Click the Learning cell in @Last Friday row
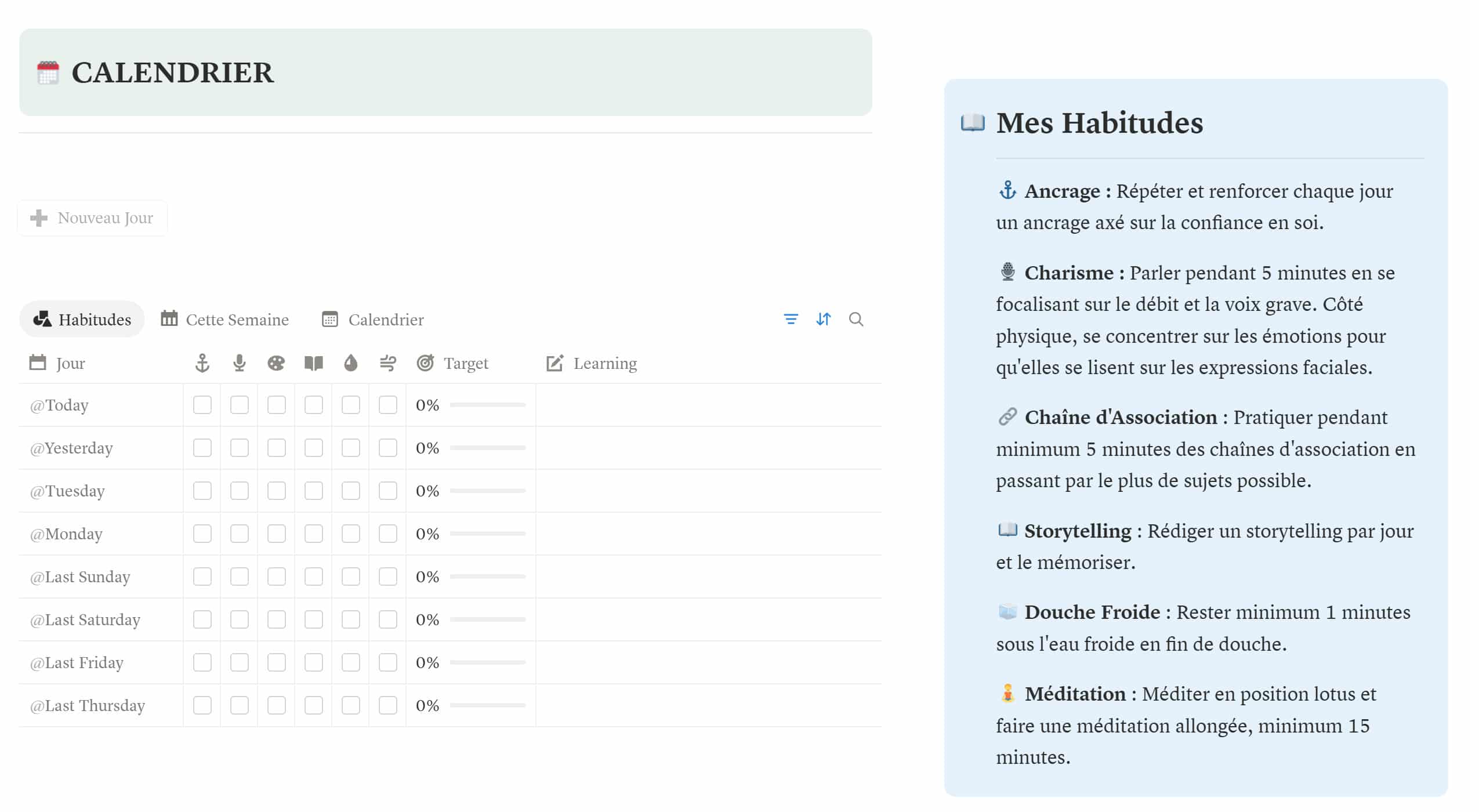 click(x=708, y=662)
